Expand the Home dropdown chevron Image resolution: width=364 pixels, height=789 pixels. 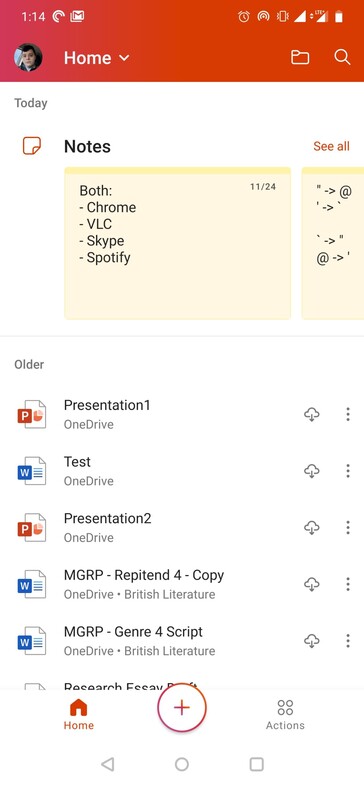(124, 58)
